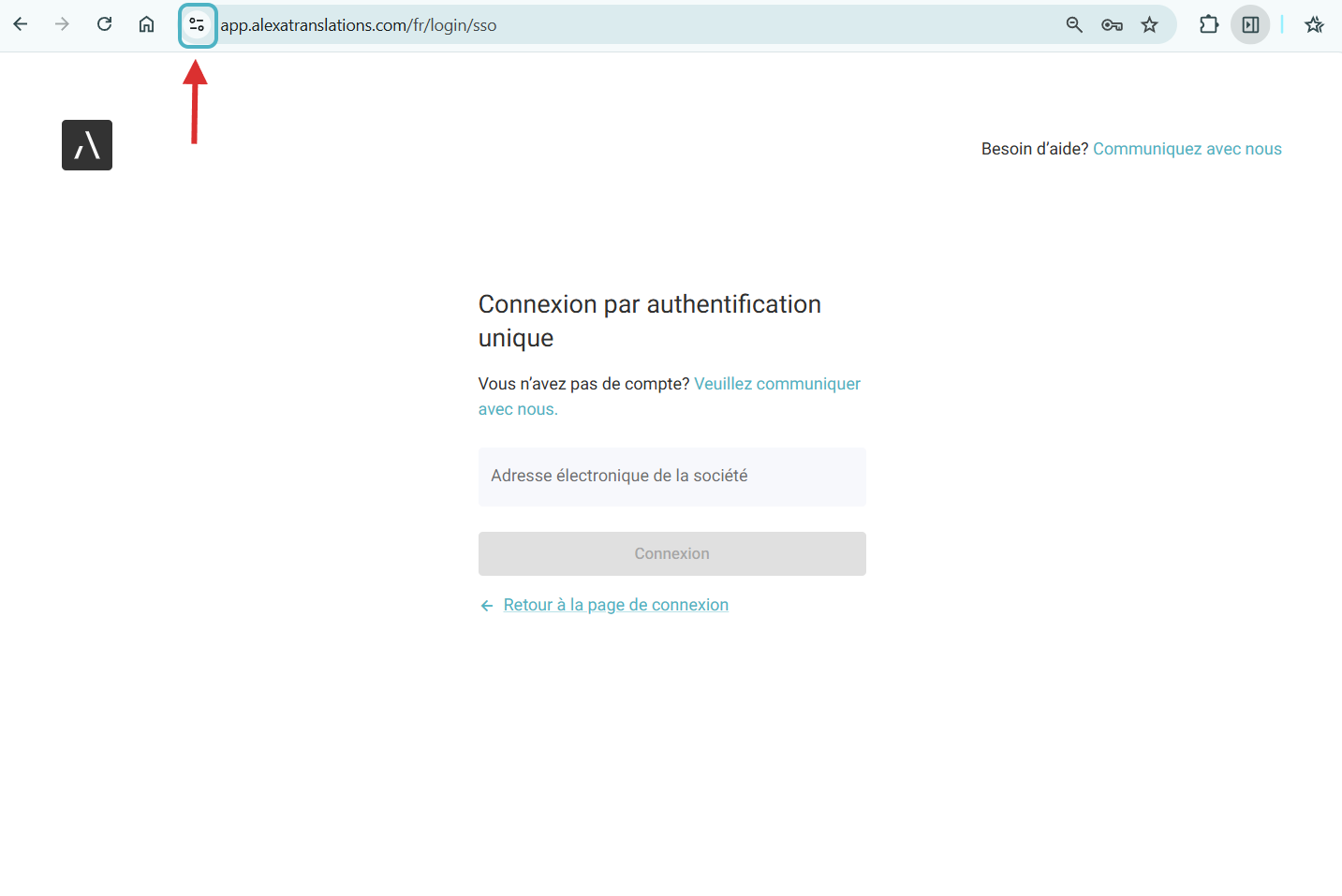Bookmark this page with the star icon
Viewport: 1342px width, 896px height.
(x=1149, y=25)
